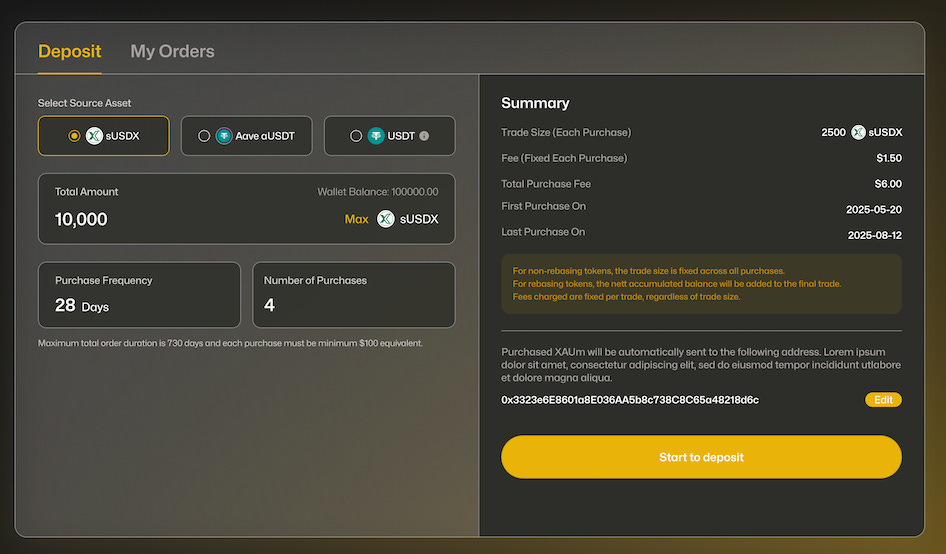946x554 pixels.
Task: Click the Aave aUSDT token icon
Action: (x=224, y=136)
